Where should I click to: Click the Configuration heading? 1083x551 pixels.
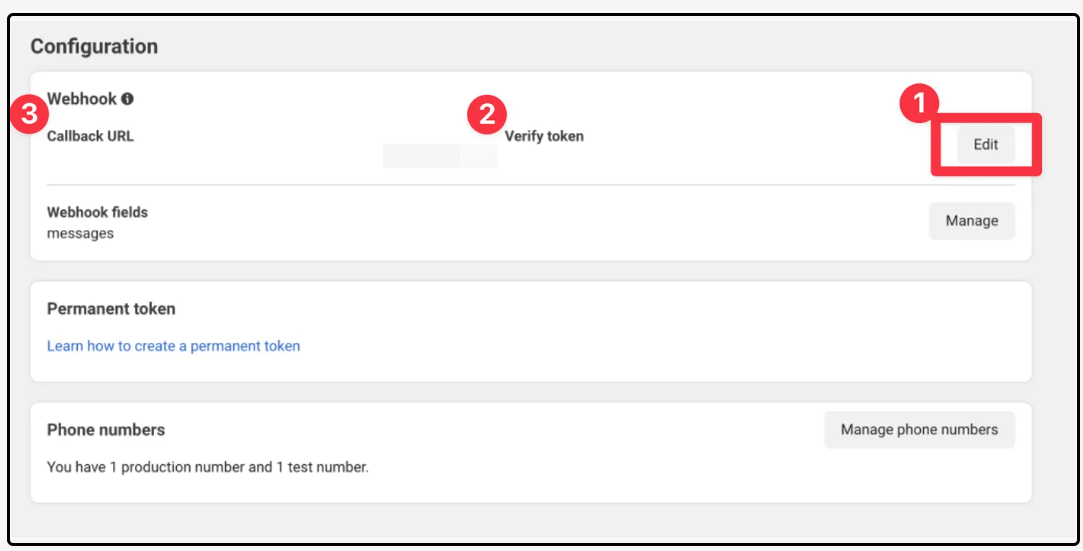[94, 46]
